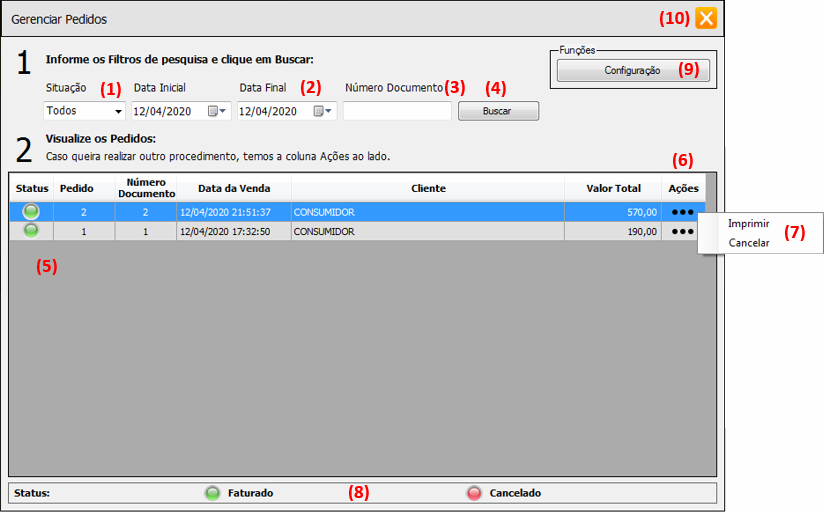The image size is (824, 512).
Task: Open the Data Final calendar picker
Action: coord(323,111)
